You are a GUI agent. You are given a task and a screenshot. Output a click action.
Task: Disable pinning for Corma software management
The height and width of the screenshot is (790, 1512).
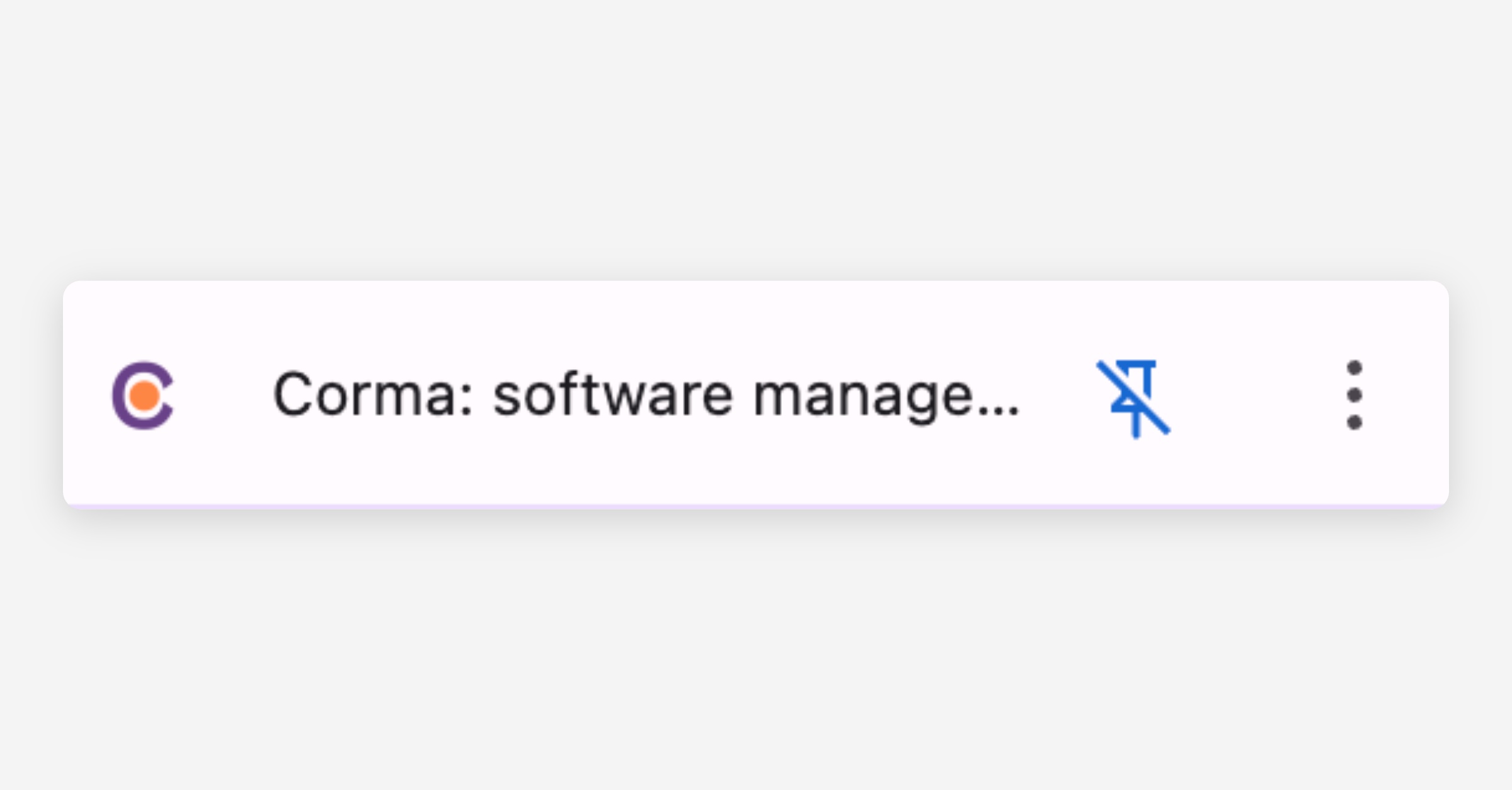(x=1133, y=397)
